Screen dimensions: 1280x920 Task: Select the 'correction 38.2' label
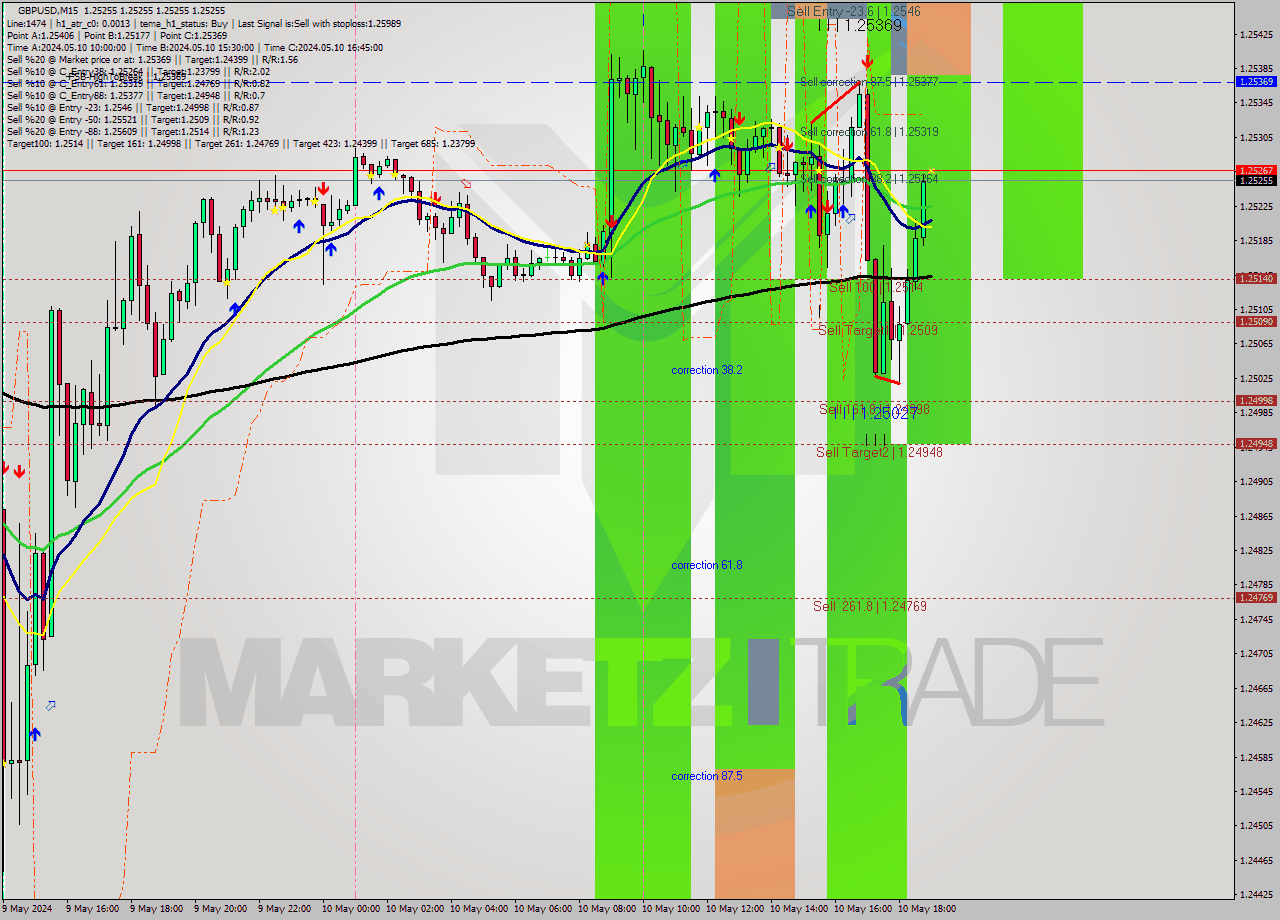click(x=707, y=370)
